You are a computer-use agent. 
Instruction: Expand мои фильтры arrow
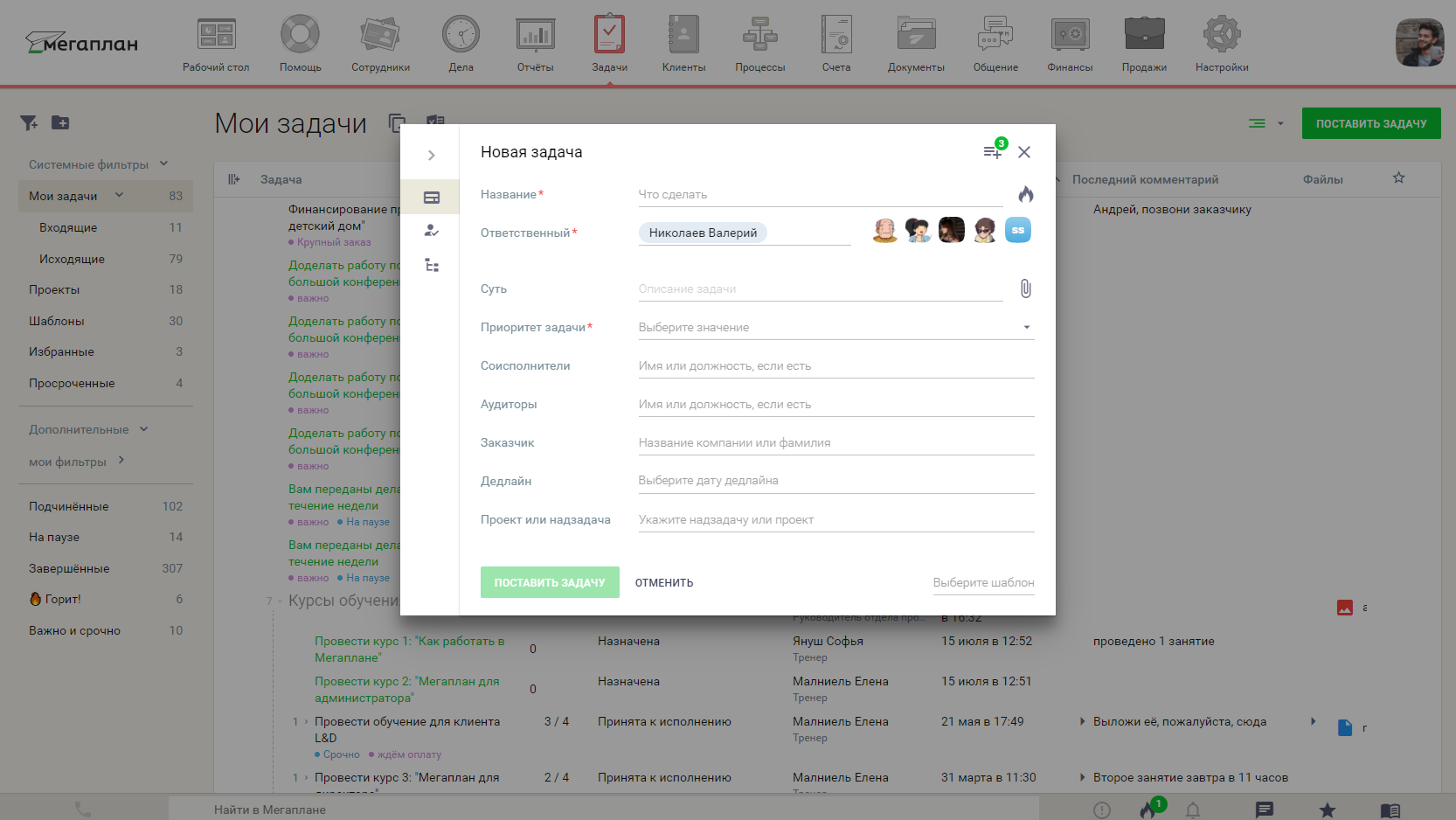point(121,460)
